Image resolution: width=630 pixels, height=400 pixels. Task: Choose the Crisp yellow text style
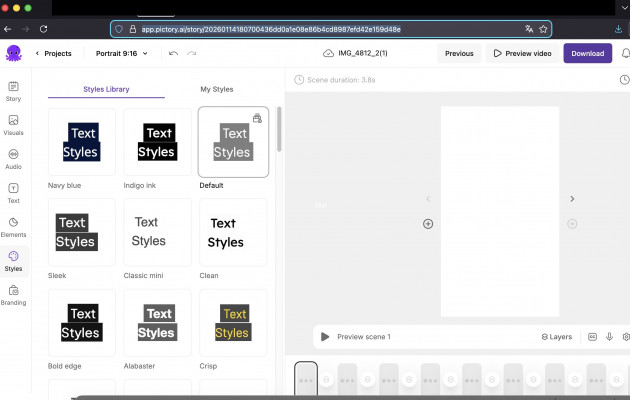coord(232,324)
